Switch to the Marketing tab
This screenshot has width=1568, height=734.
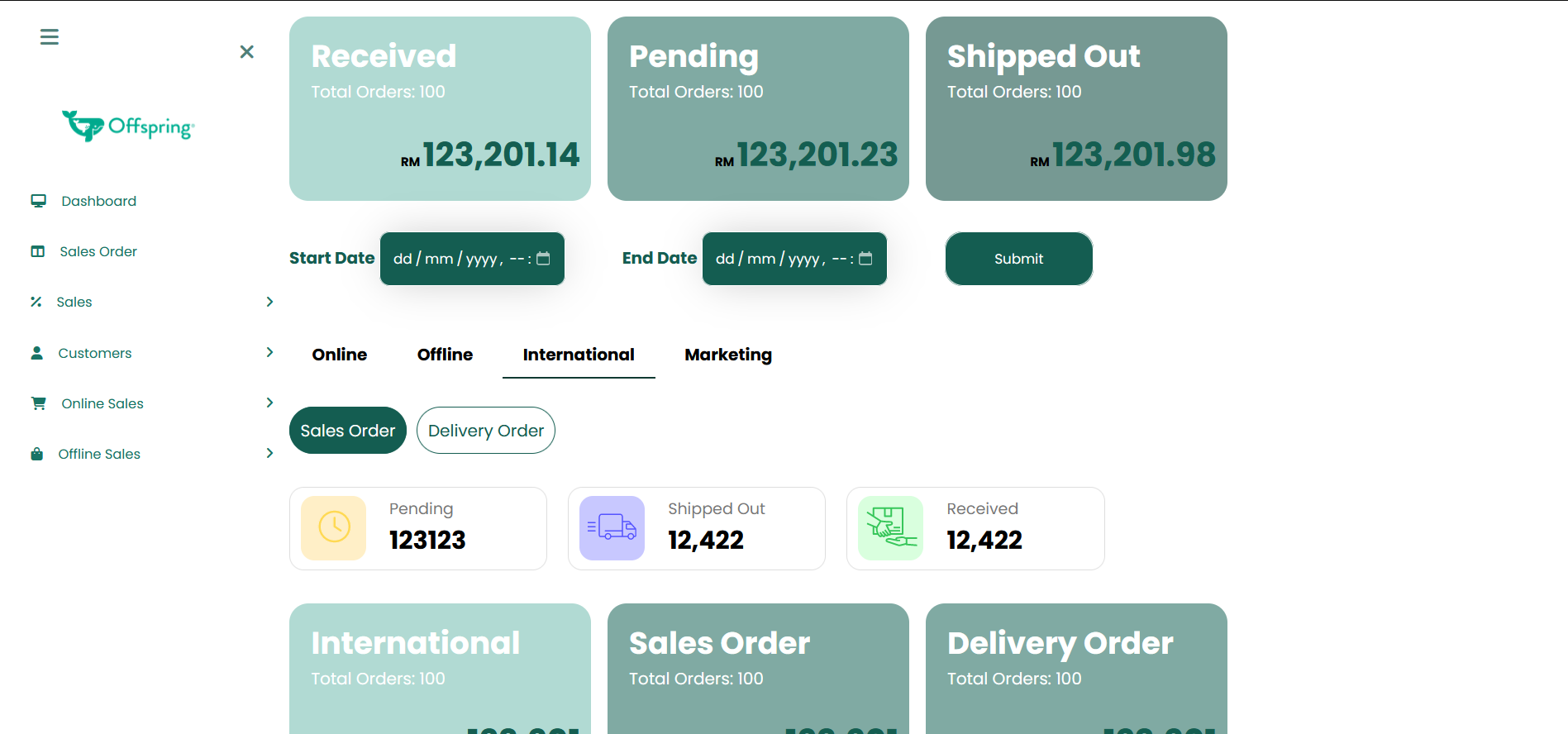pos(728,355)
